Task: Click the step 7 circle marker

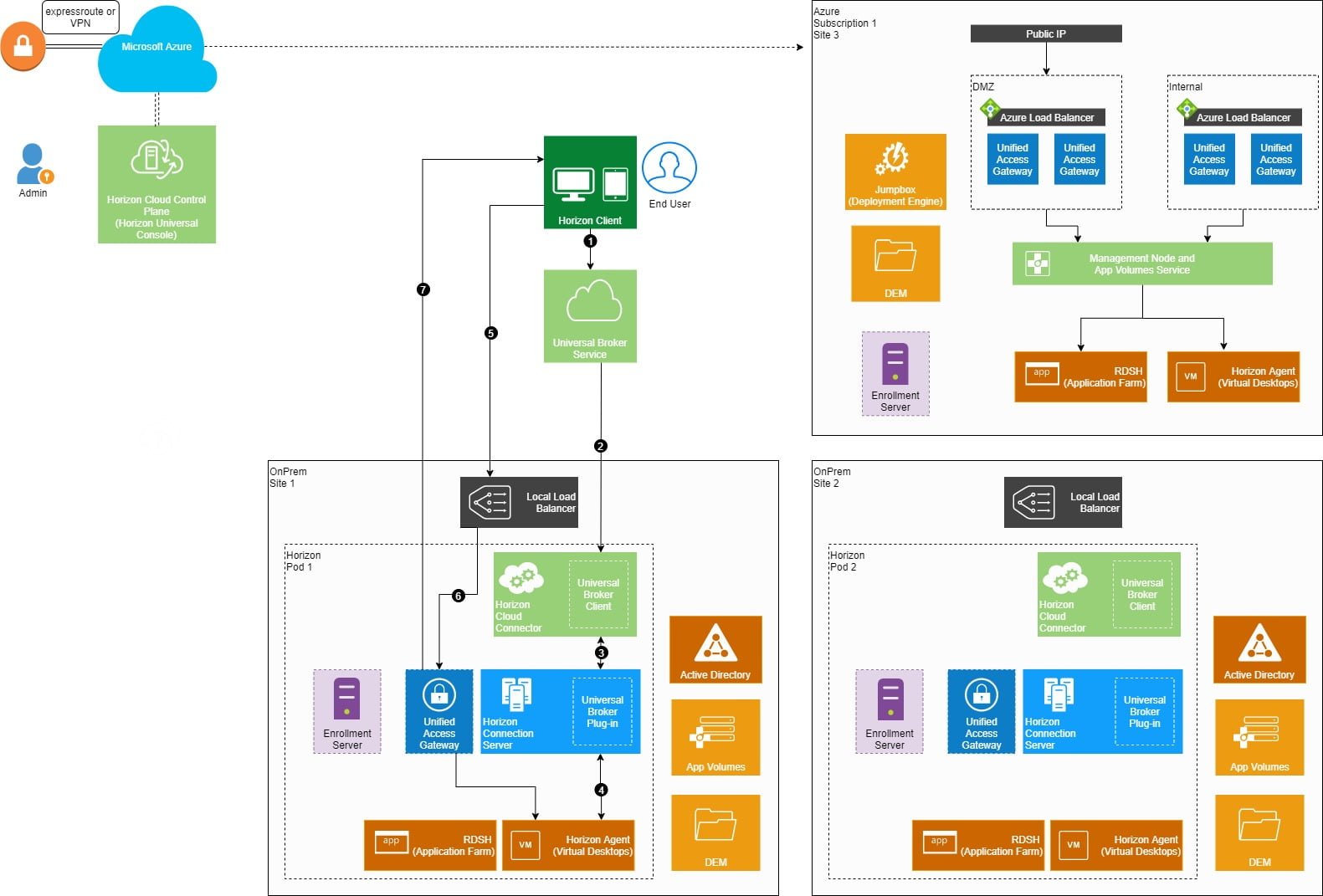Action: coord(423,289)
